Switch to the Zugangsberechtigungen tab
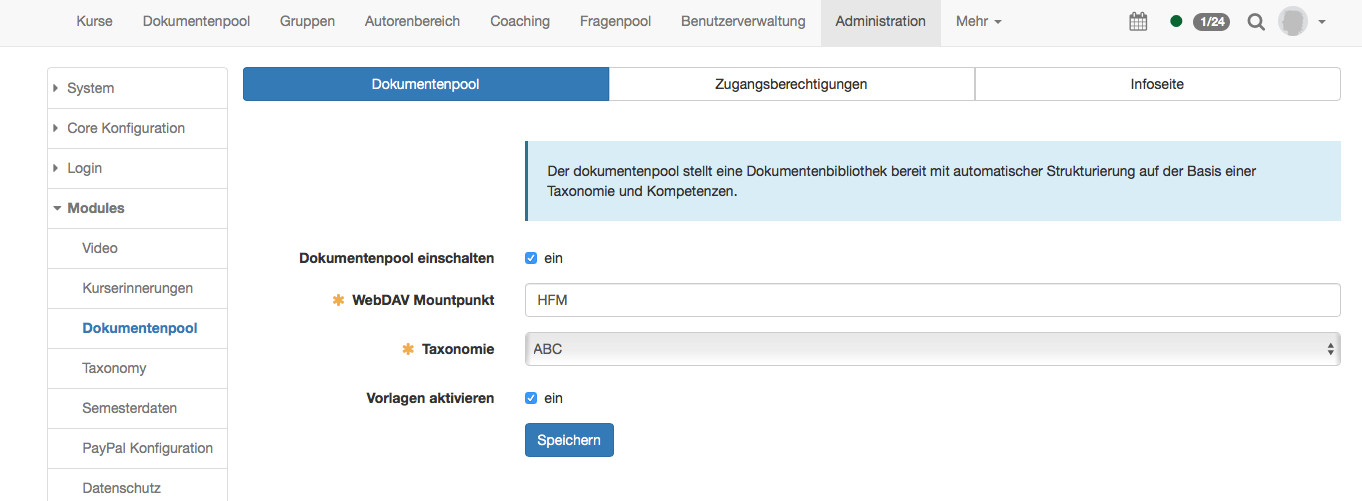 pos(791,84)
